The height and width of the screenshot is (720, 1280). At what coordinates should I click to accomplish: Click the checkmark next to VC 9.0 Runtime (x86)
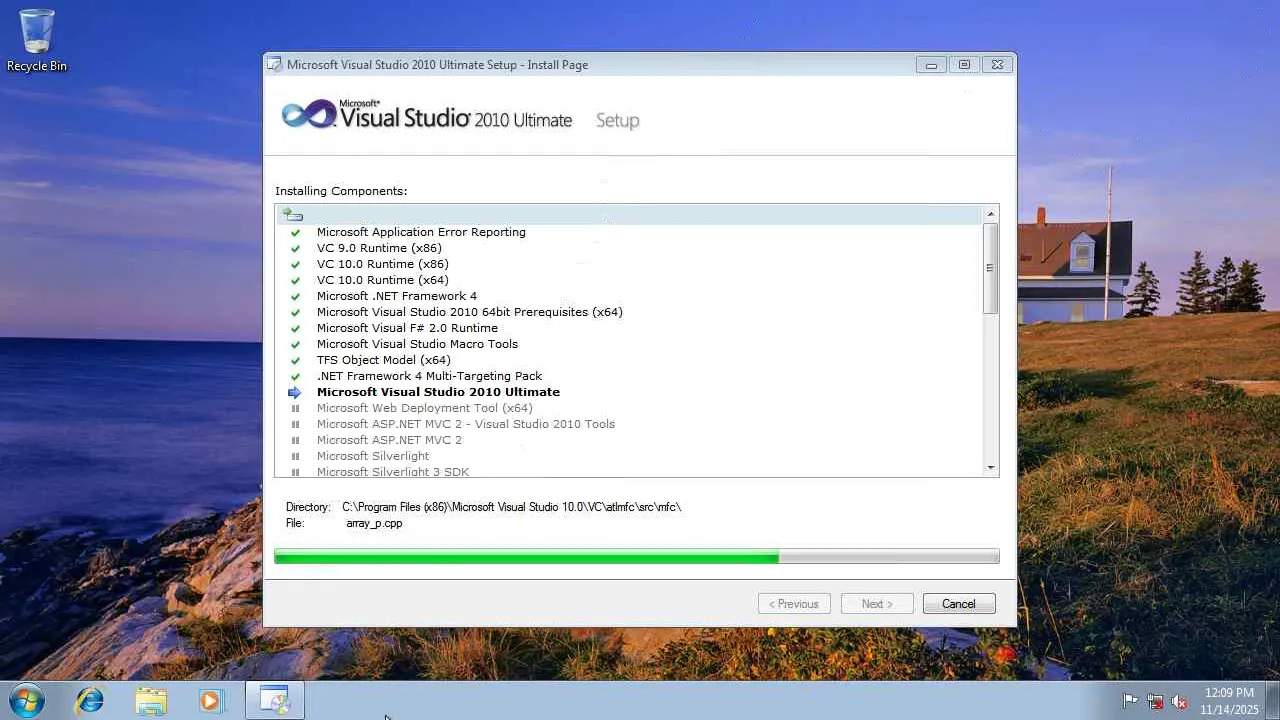pos(295,248)
